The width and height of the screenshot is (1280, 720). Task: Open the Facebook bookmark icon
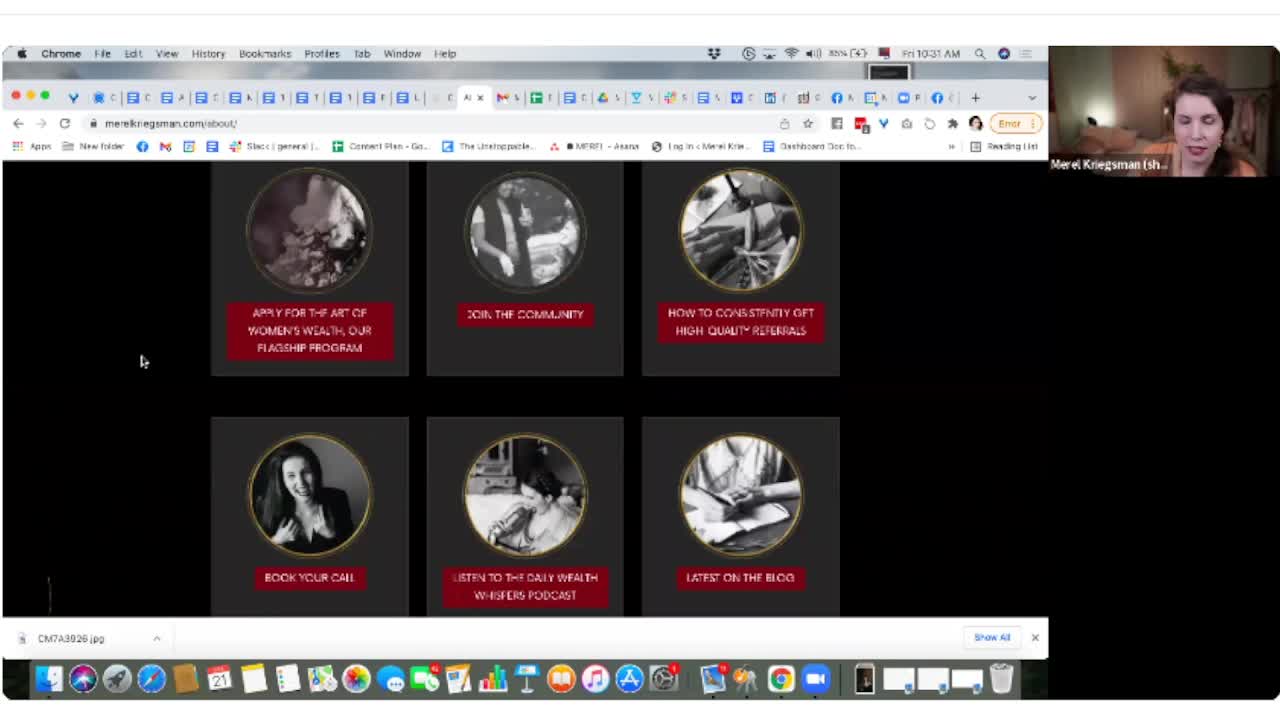[142, 146]
